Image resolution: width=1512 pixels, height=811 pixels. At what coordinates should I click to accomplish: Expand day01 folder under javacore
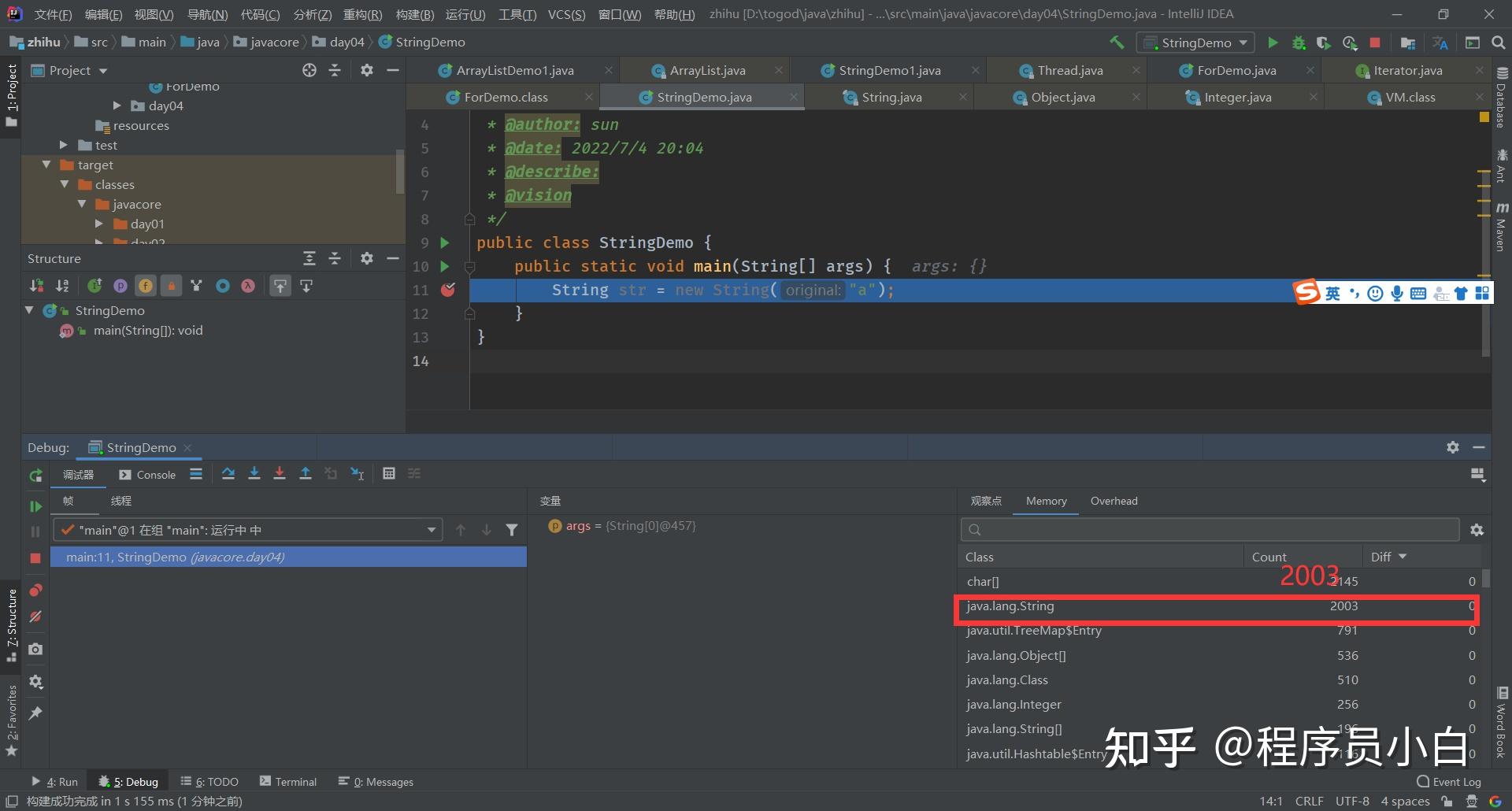pyautogui.click(x=99, y=224)
